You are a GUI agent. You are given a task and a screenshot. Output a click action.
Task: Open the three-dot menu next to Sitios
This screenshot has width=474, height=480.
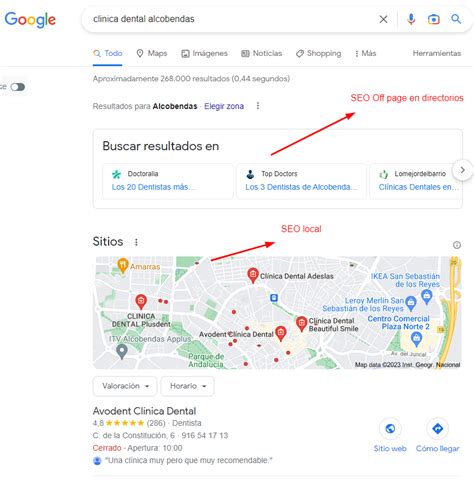click(136, 242)
